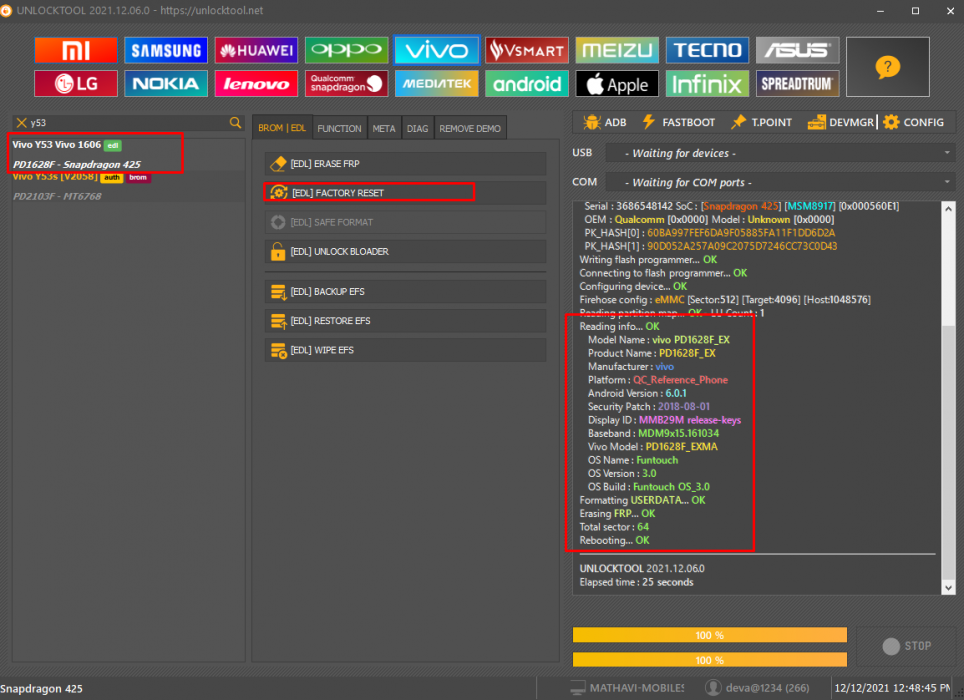Open the help question mark tile
Screen dimensions: 964x700
tap(888, 67)
